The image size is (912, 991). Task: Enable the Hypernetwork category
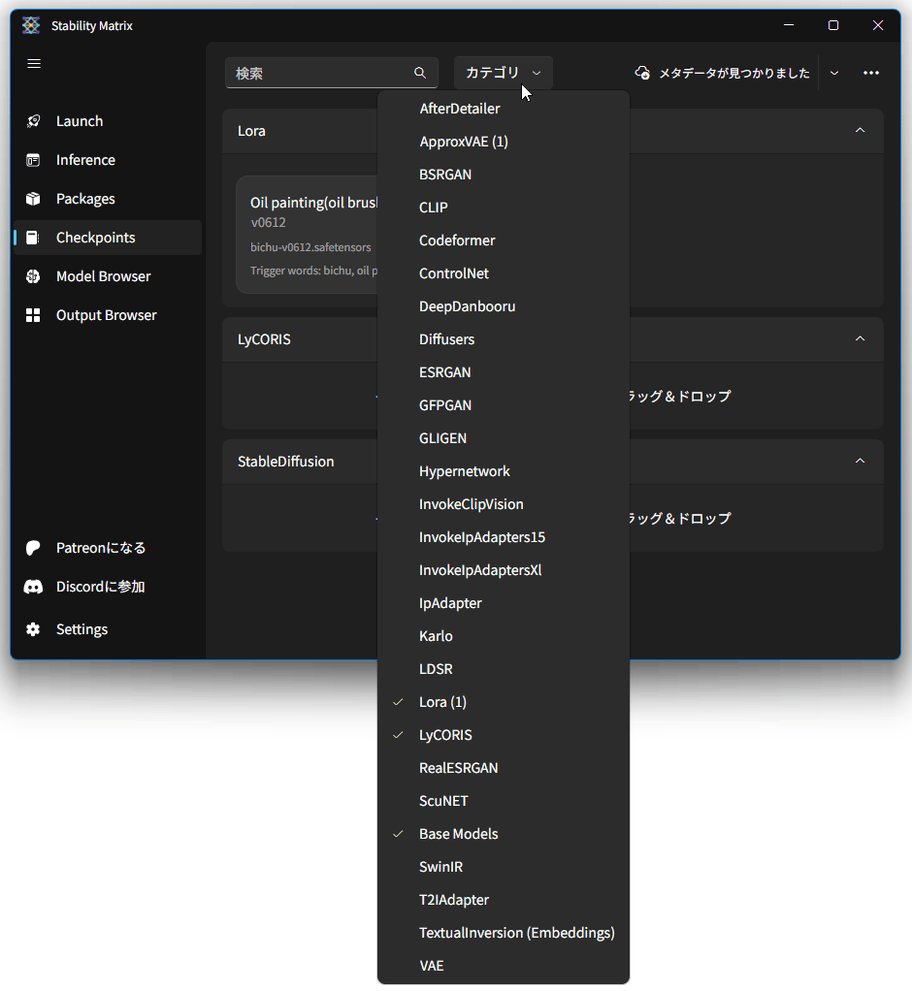click(x=503, y=471)
